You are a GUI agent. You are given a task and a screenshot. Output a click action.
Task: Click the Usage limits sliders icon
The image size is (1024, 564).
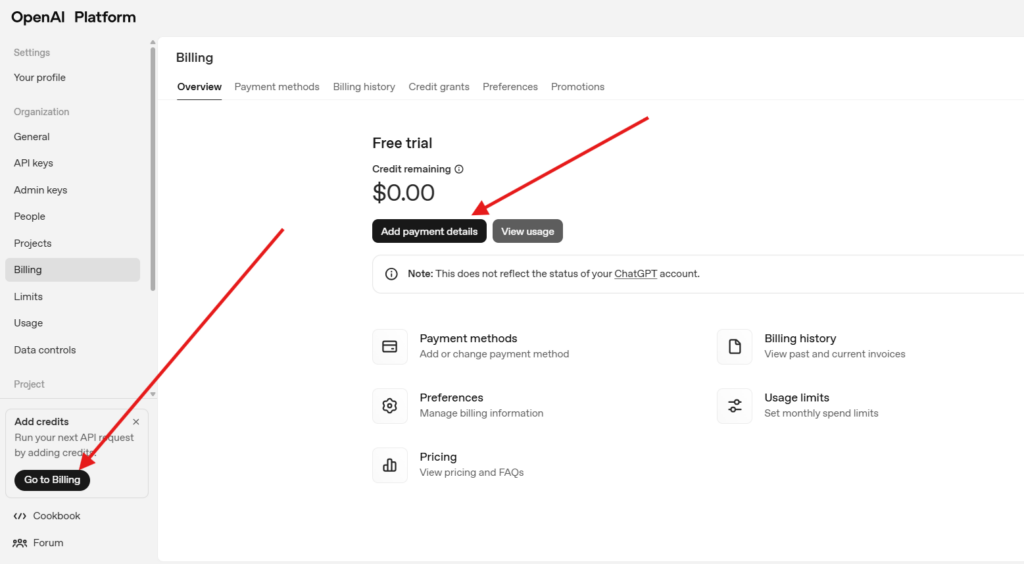click(735, 405)
